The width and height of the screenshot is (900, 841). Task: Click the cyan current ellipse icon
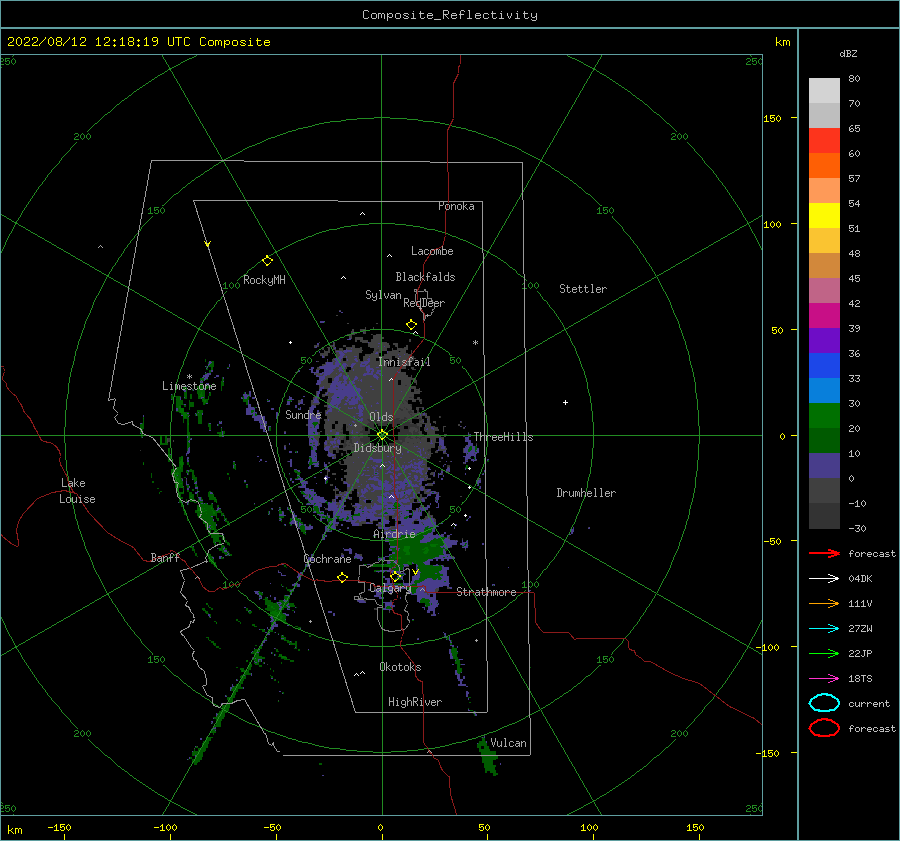pos(824,703)
